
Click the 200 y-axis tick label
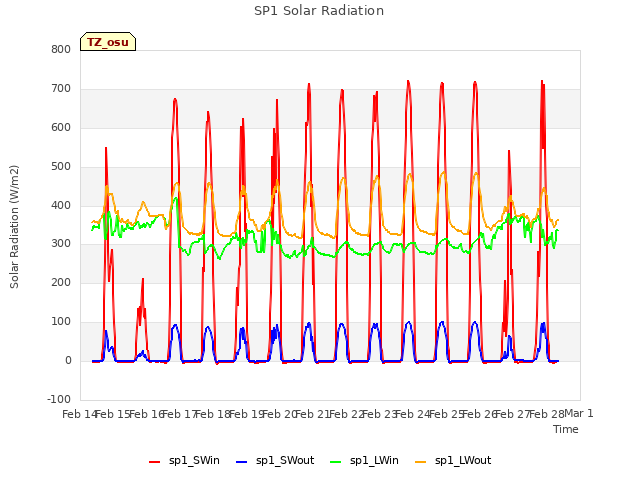click(61, 282)
